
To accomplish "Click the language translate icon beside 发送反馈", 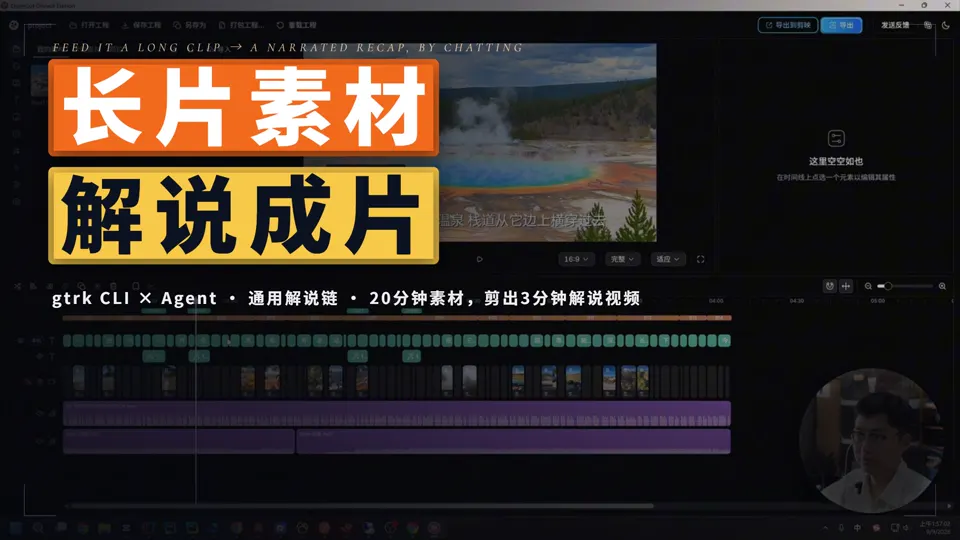I will pyautogui.click(x=928, y=25).
